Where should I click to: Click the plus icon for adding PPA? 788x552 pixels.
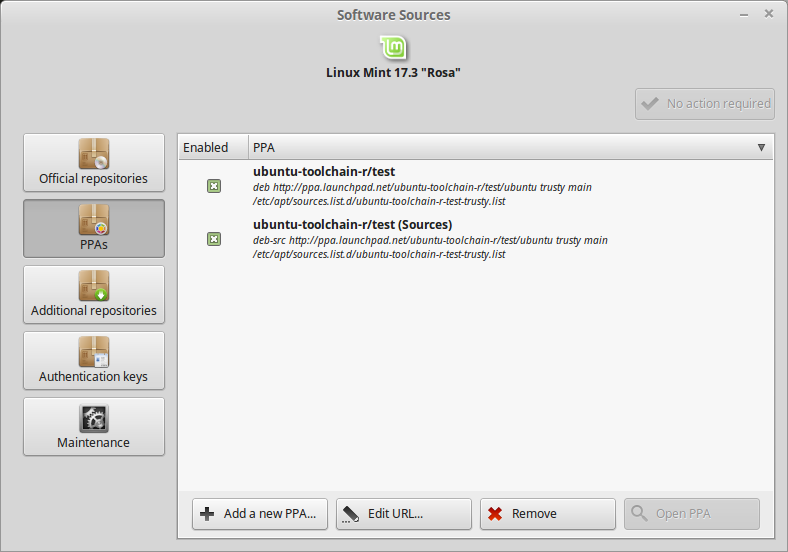[x=207, y=514]
